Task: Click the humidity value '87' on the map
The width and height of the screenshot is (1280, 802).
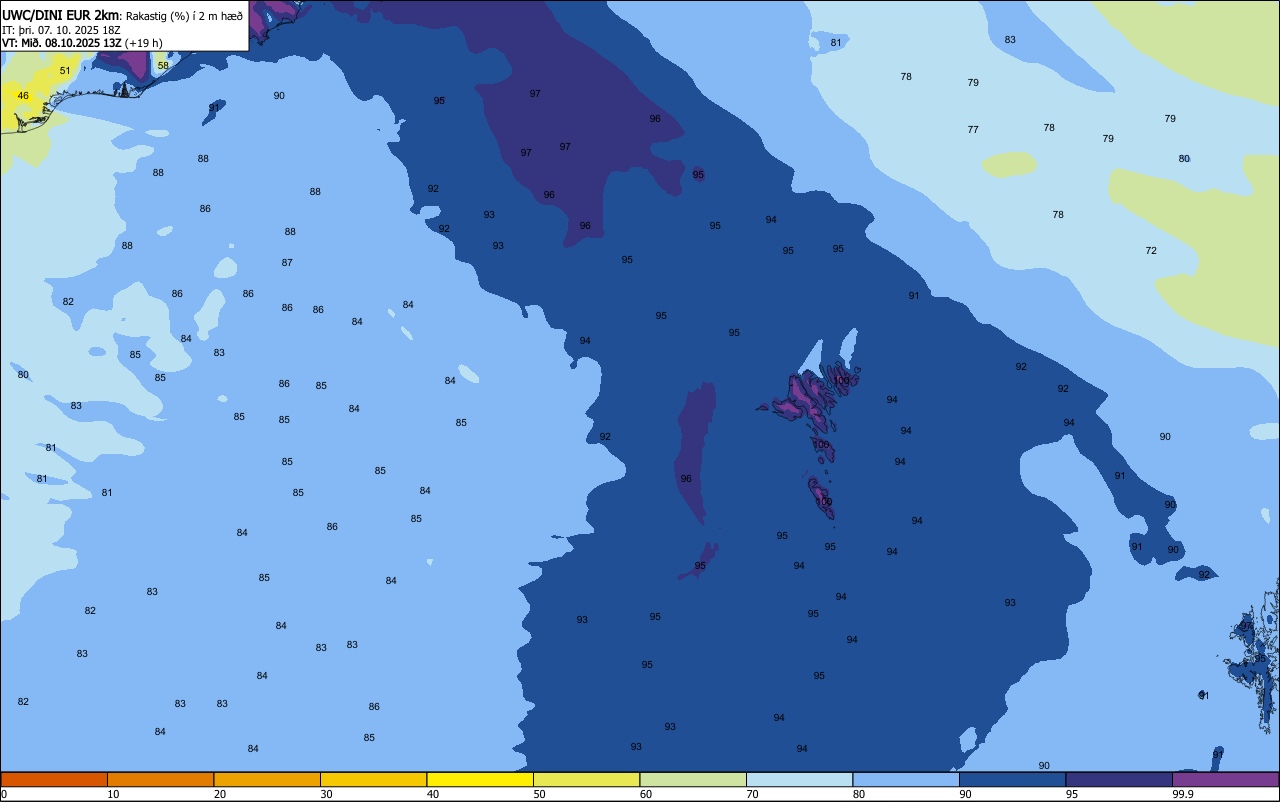Action: click(x=287, y=263)
